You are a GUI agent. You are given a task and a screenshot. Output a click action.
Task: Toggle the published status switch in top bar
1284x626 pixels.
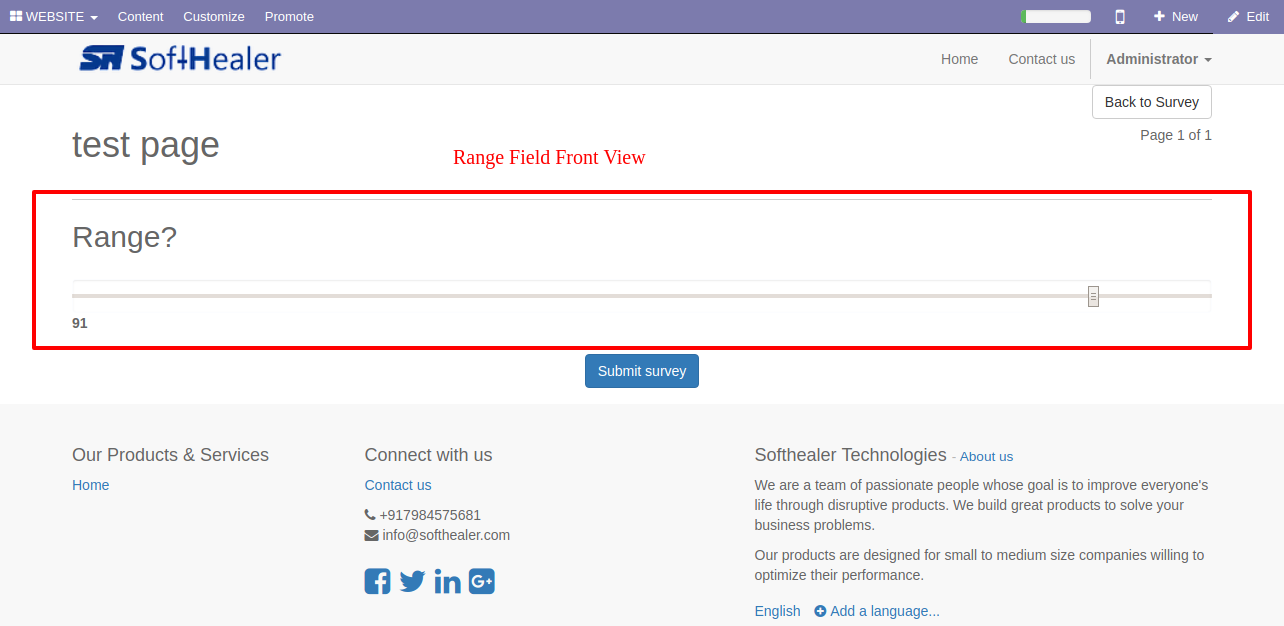(x=1056, y=17)
